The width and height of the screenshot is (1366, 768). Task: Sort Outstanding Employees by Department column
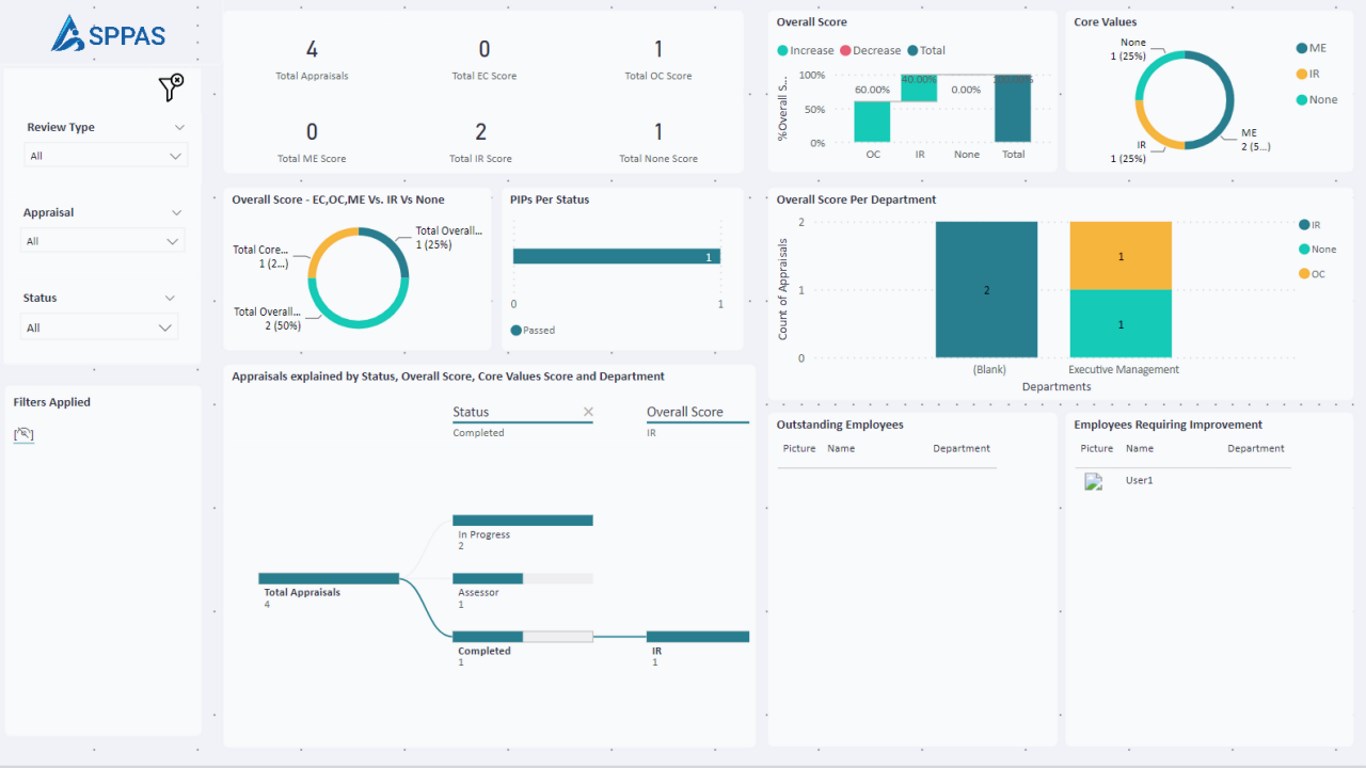(x=961, y=449)
